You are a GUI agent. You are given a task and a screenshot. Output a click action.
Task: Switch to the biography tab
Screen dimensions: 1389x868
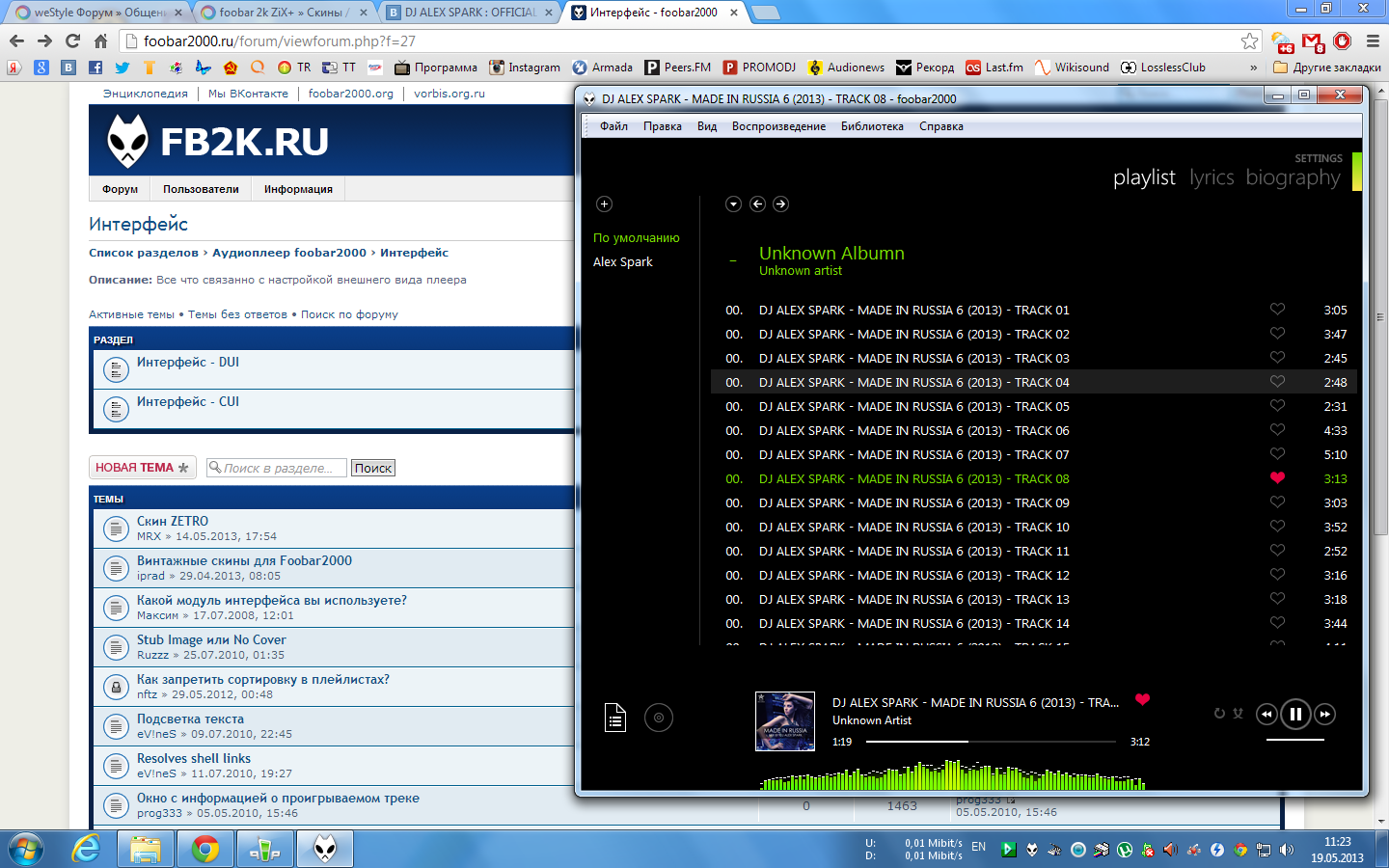tap(1293, 177)
